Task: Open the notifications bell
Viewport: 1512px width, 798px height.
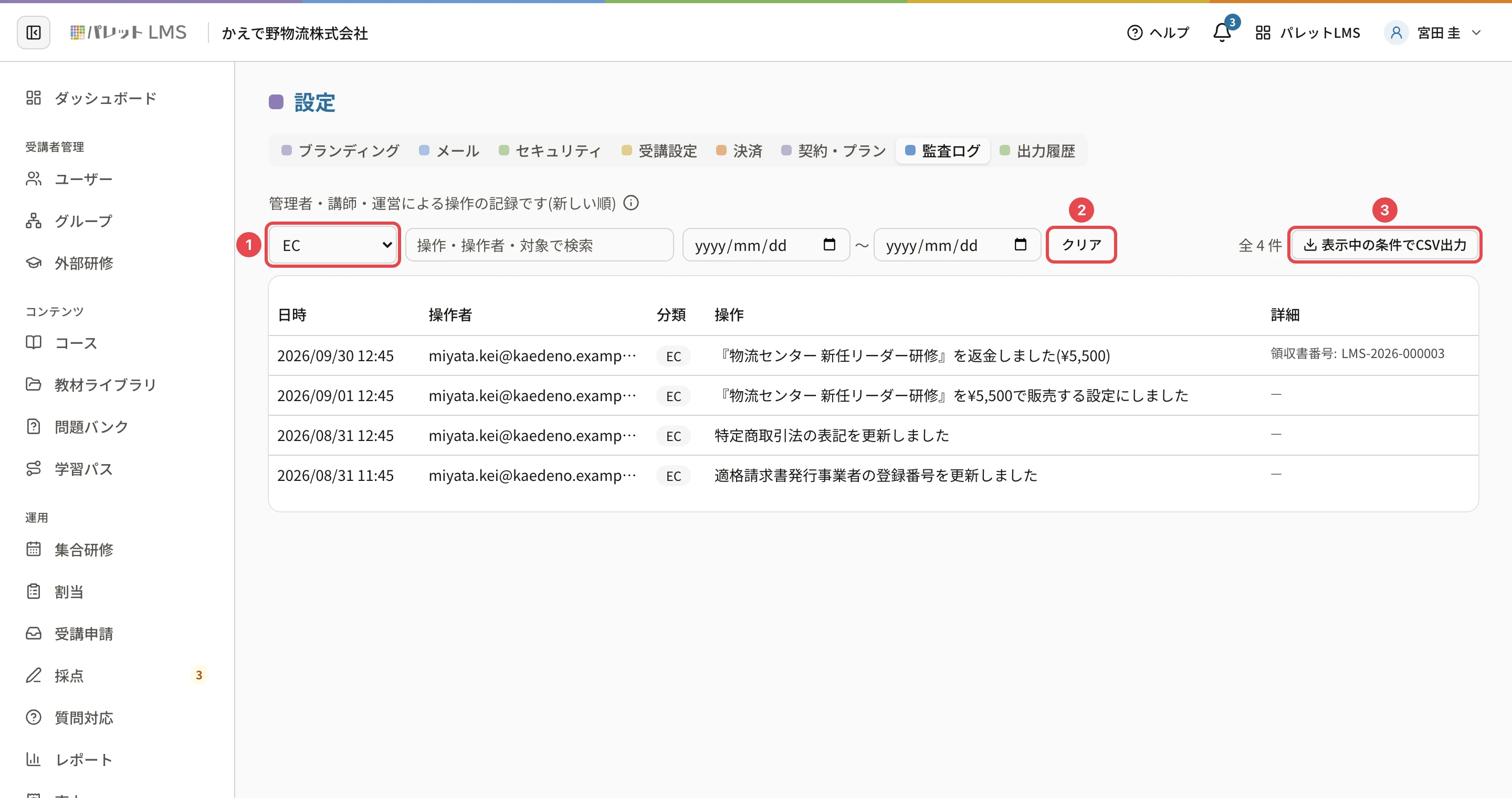Action: pyautogui.click(x=1222, y=32)
